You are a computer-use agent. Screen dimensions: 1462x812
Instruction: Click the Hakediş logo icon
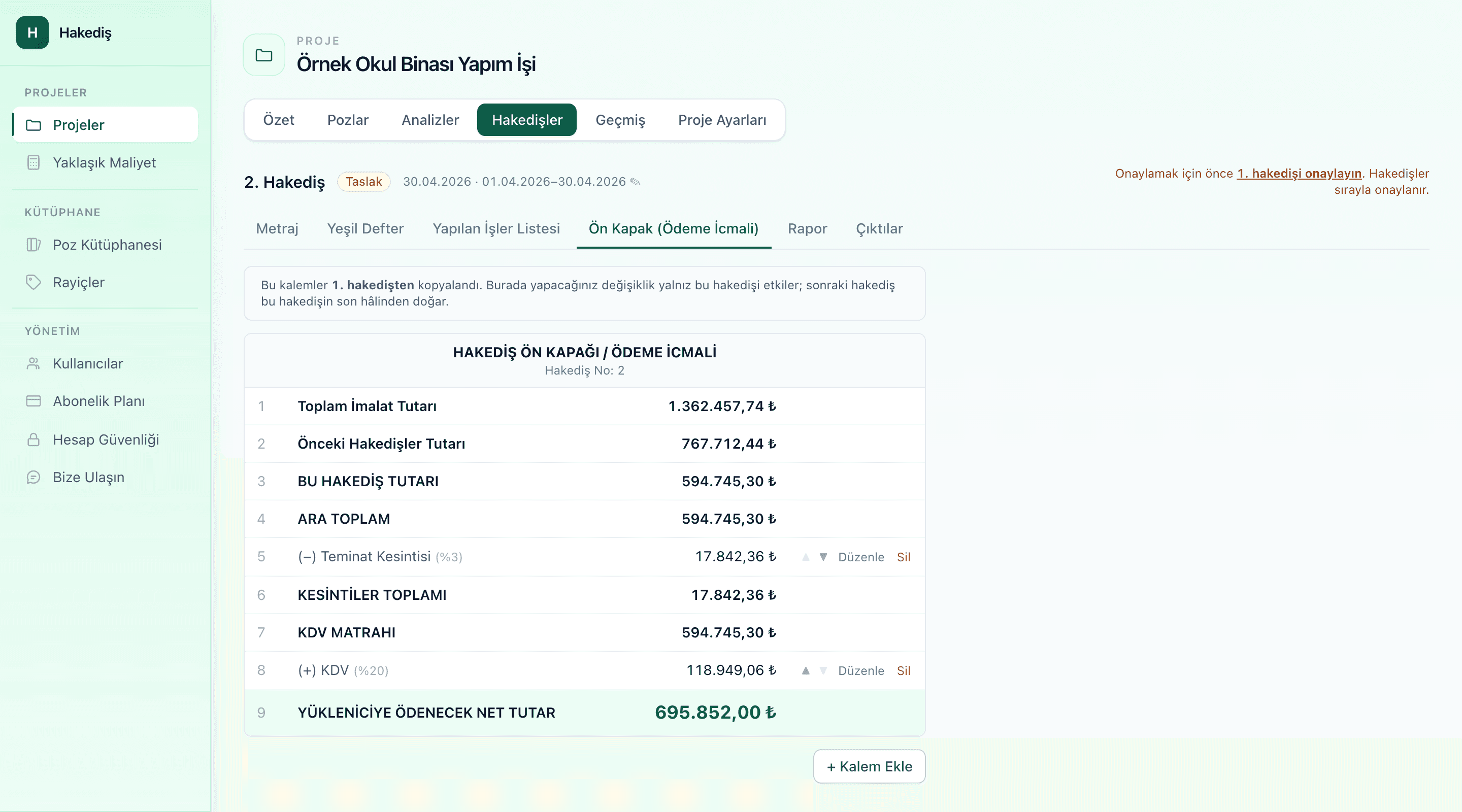click(x=32, y=32)
